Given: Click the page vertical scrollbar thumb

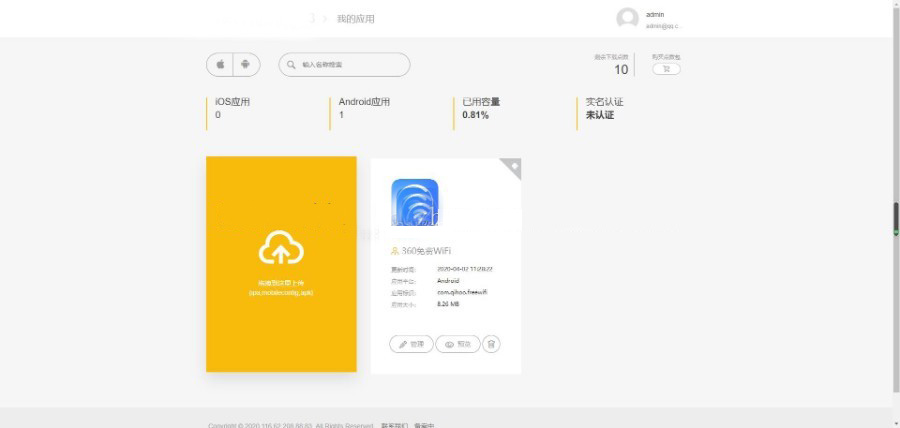Looking at the screenshot, I should coord(895,218).
